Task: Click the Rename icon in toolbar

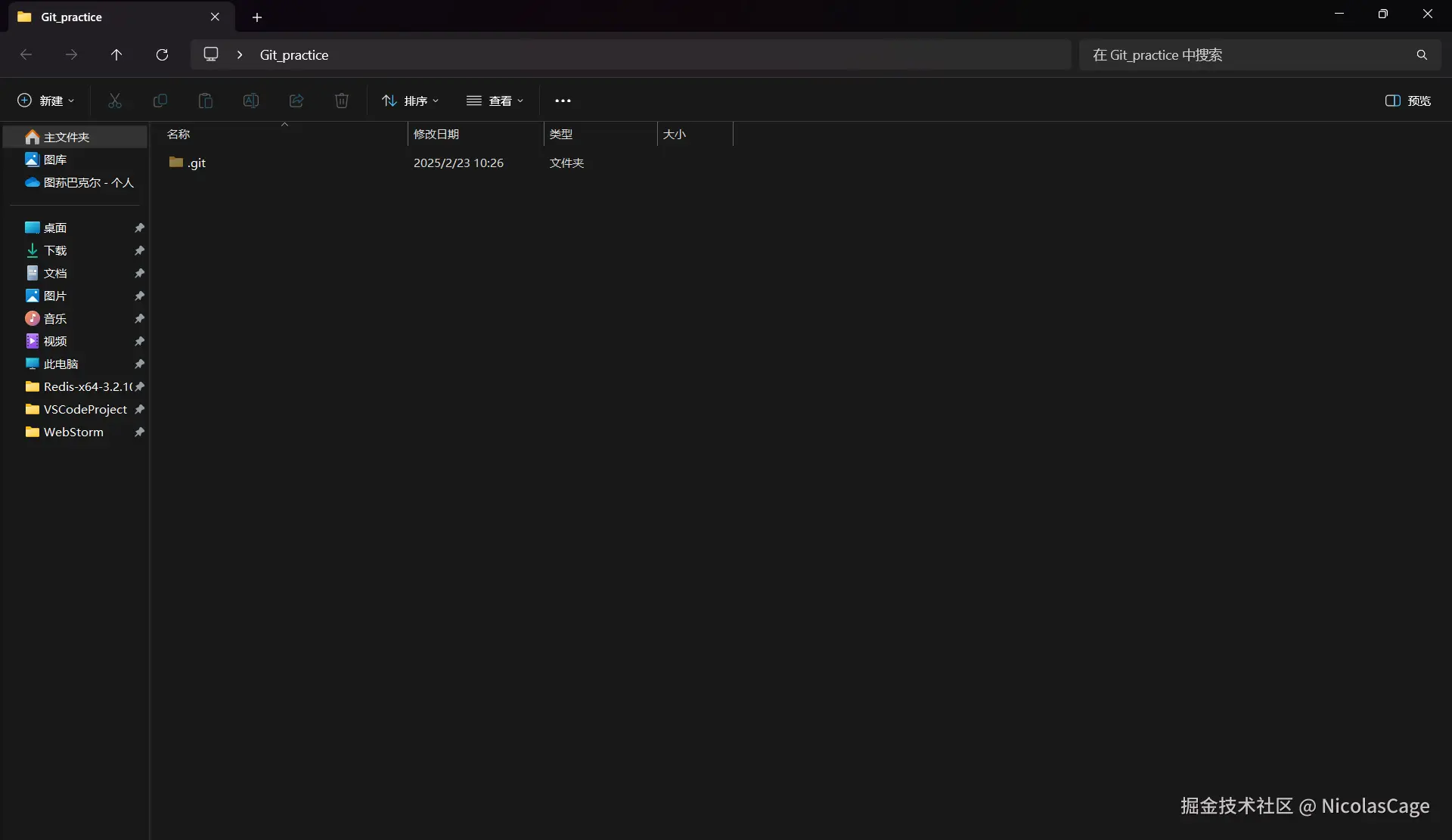Action: point(251,101)
